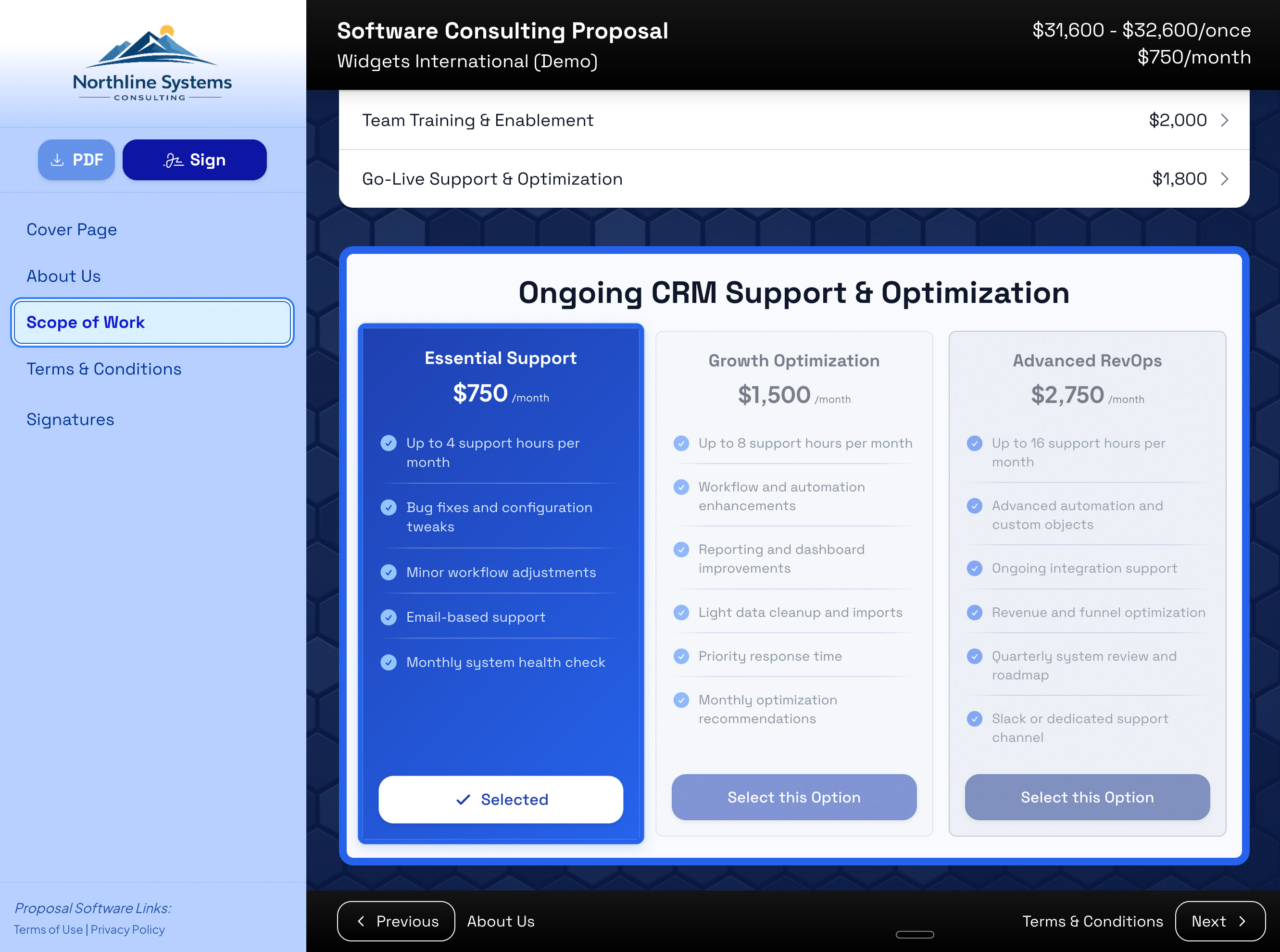Click the check icon beside Email-based support
Image resolution: width=1280 pixels, height=952 pixels.
[389, 617]
